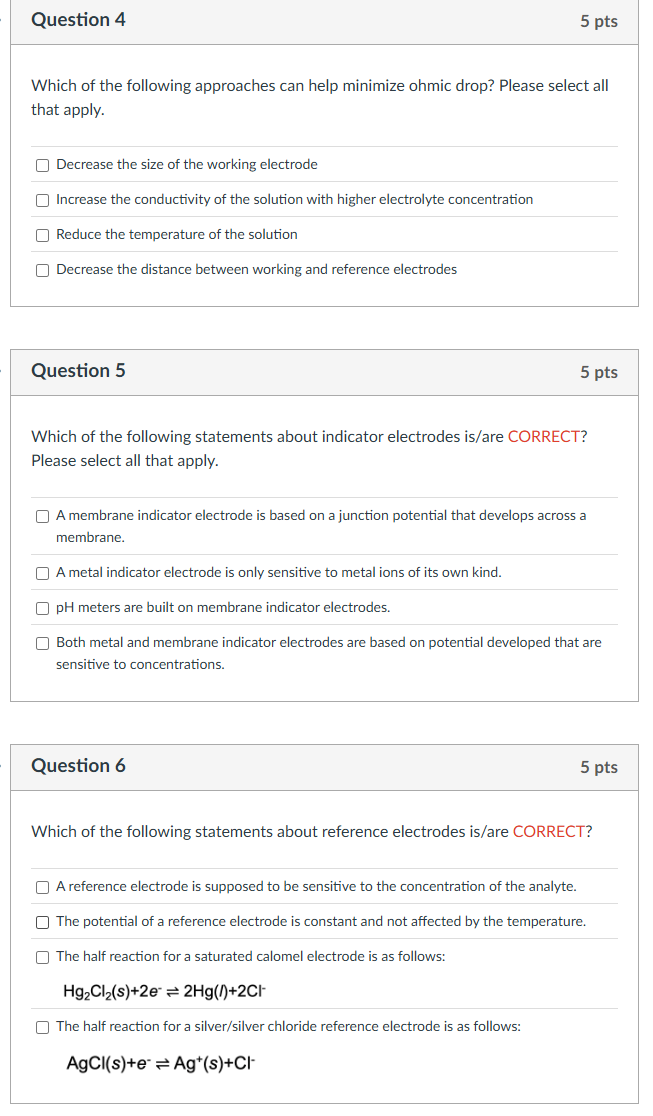The height and width of the screenshot is (1116, 653).
Task: Check "Decrease the size of the working electrode"
Action: pos(42,164)
